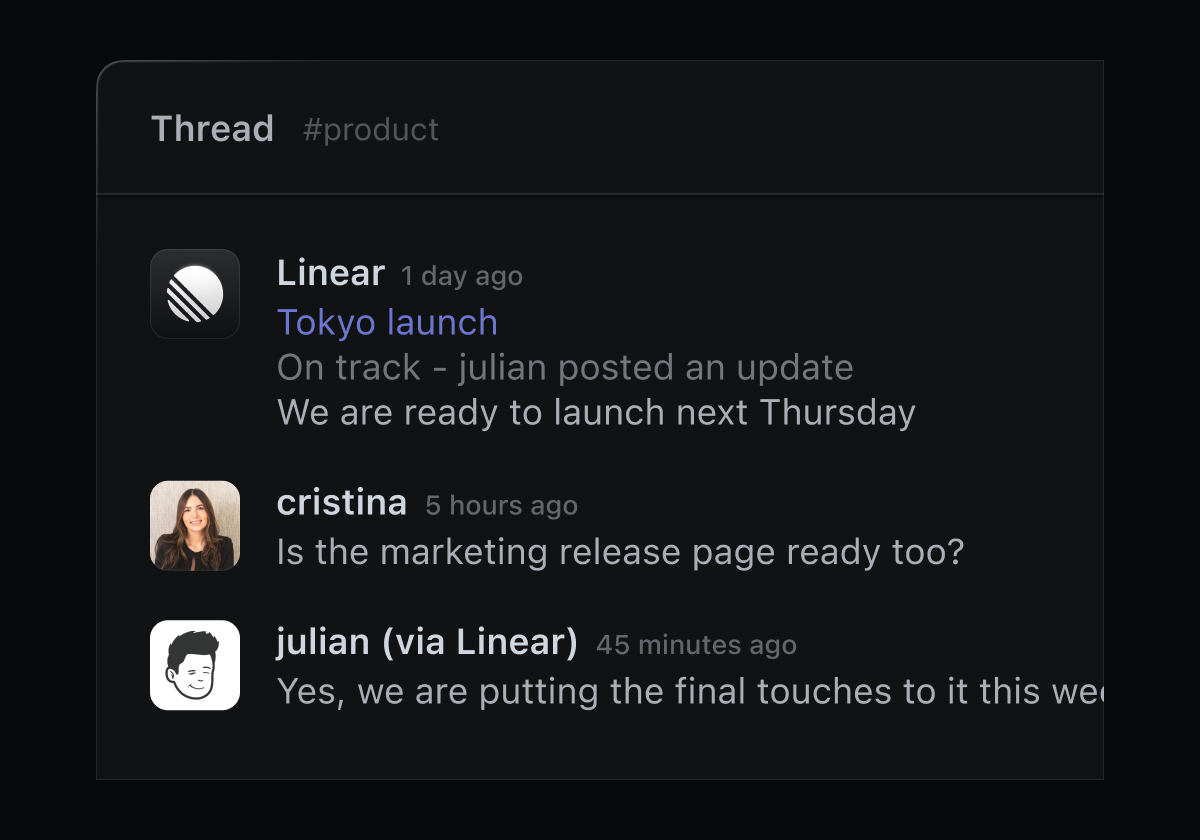Click the "posted an update" text

(706, 367)
